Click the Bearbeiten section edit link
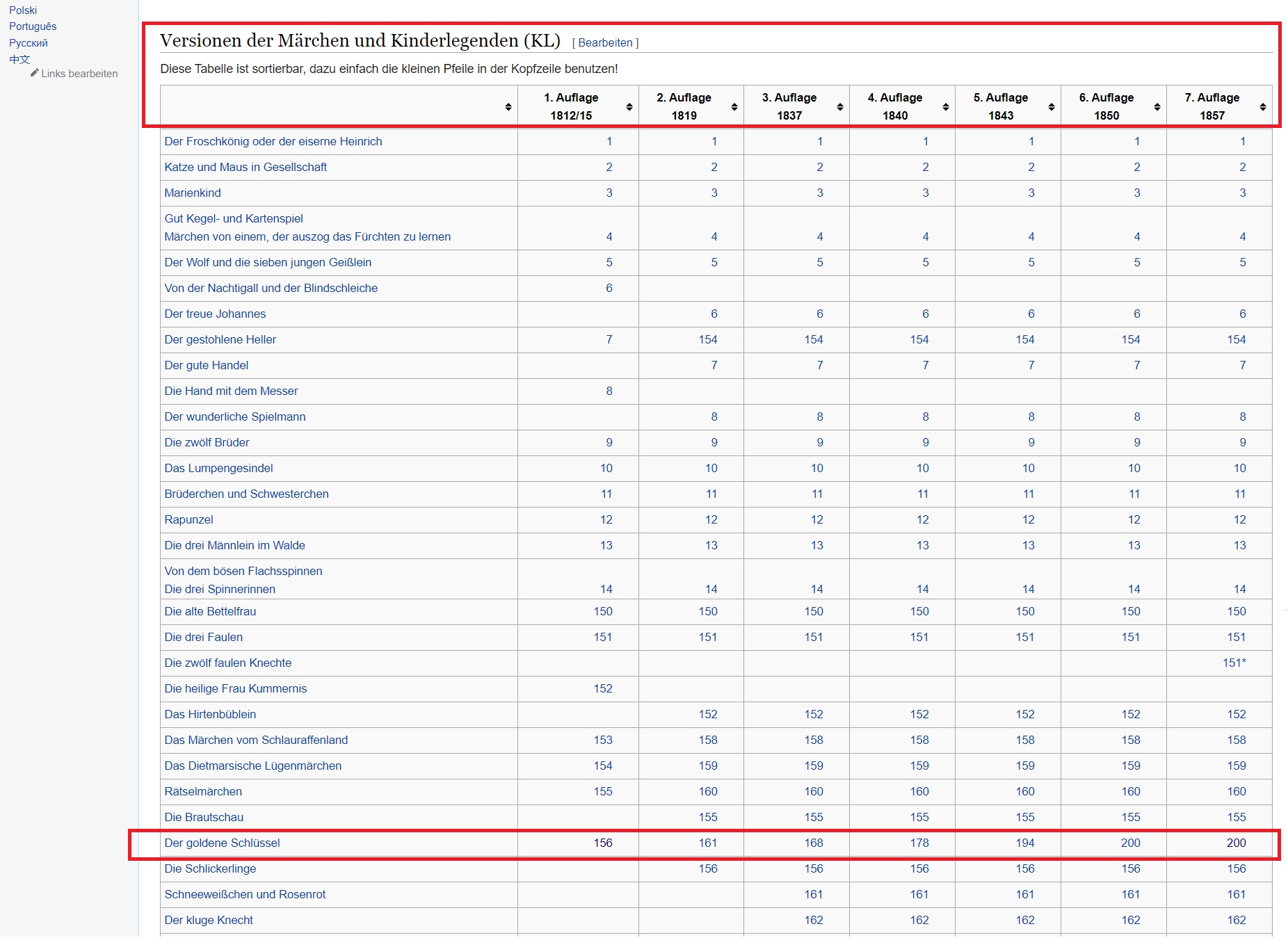 [x=605, y=42]
